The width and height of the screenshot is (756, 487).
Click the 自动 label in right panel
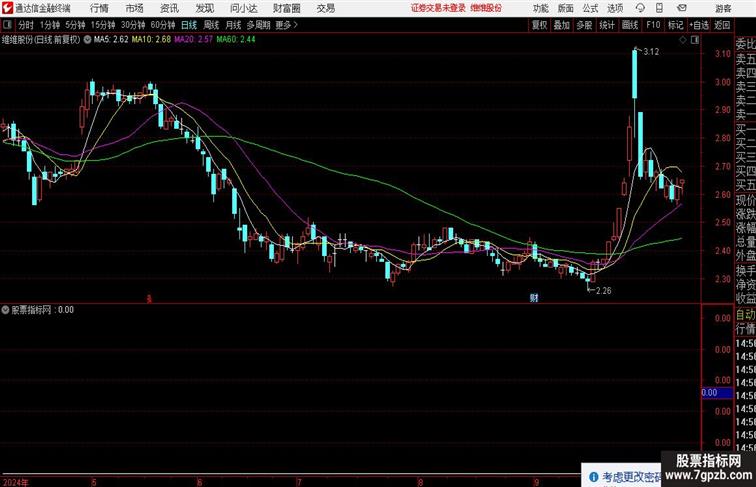point(745,315)
